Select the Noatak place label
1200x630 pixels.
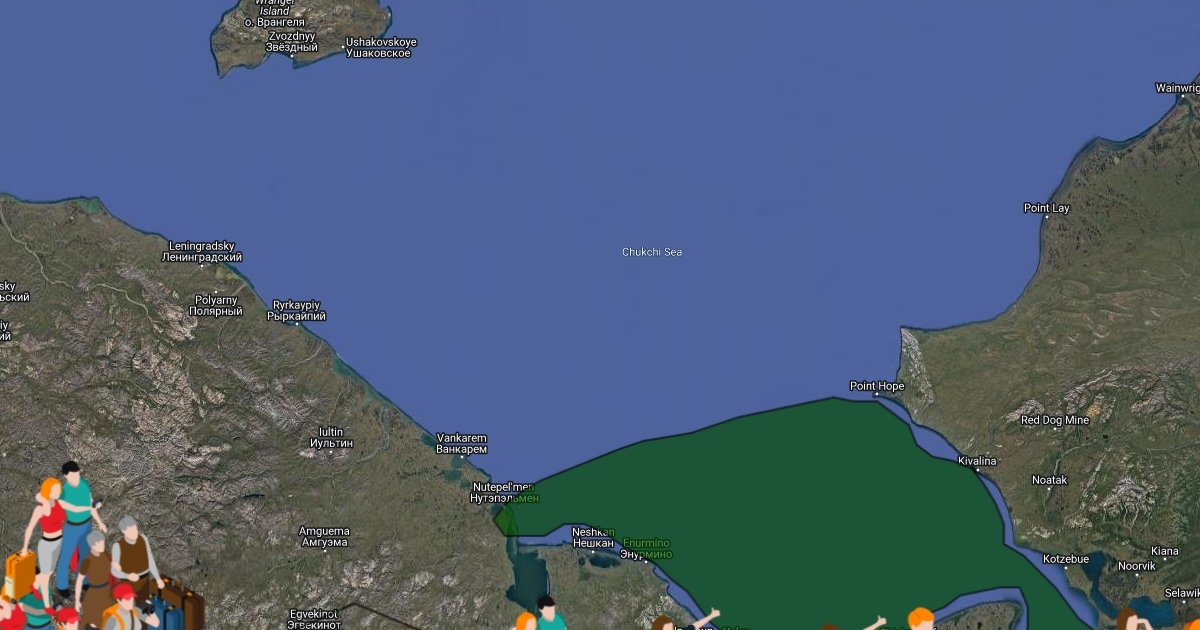tap(1049, 480)
